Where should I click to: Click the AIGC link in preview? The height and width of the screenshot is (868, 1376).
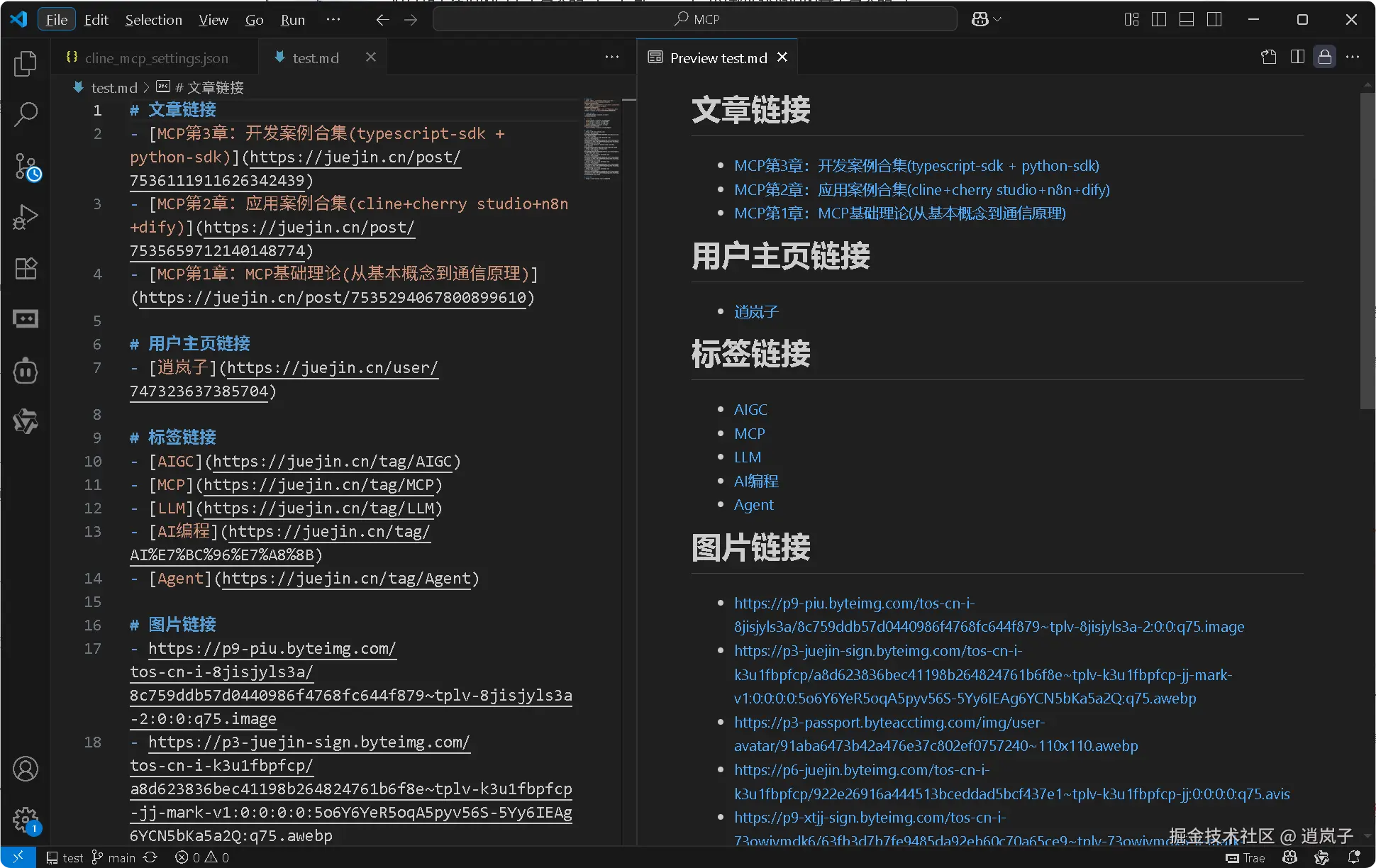click(x=750, y=409)
